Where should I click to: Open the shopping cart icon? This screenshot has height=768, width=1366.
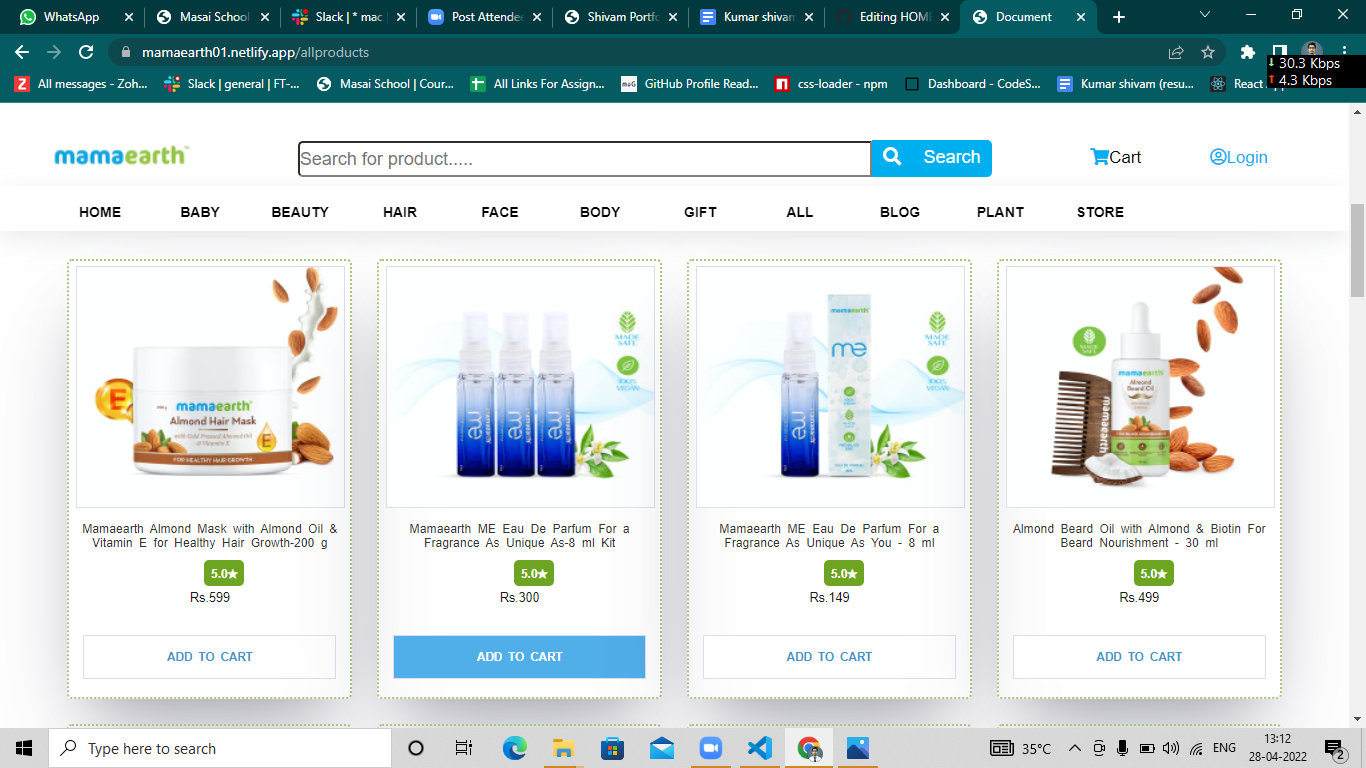(1099, 157)
